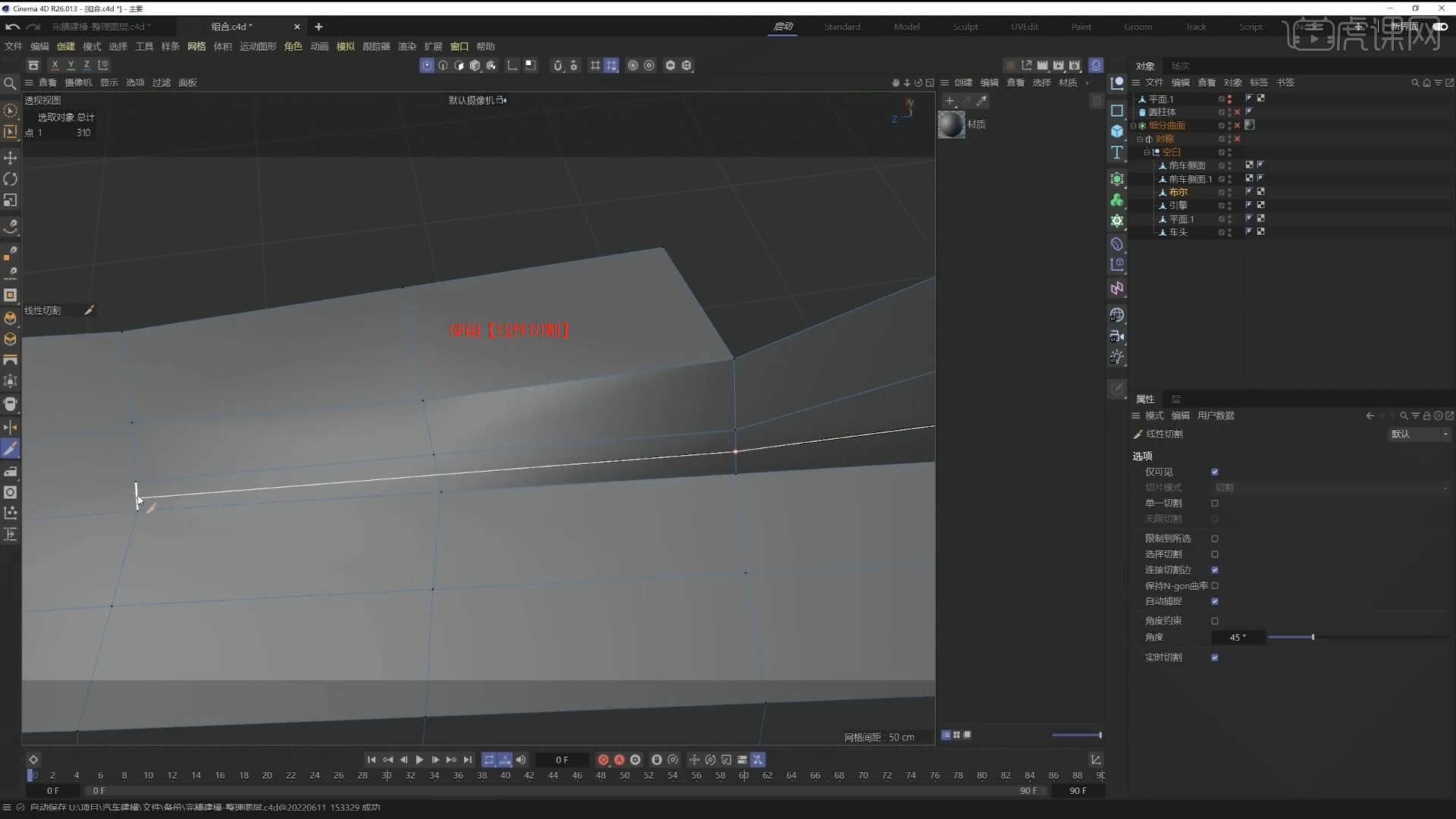The image size is (1456, 819).
Task: Click the material manager new material plus icon
Action: (x=949, y=100)
